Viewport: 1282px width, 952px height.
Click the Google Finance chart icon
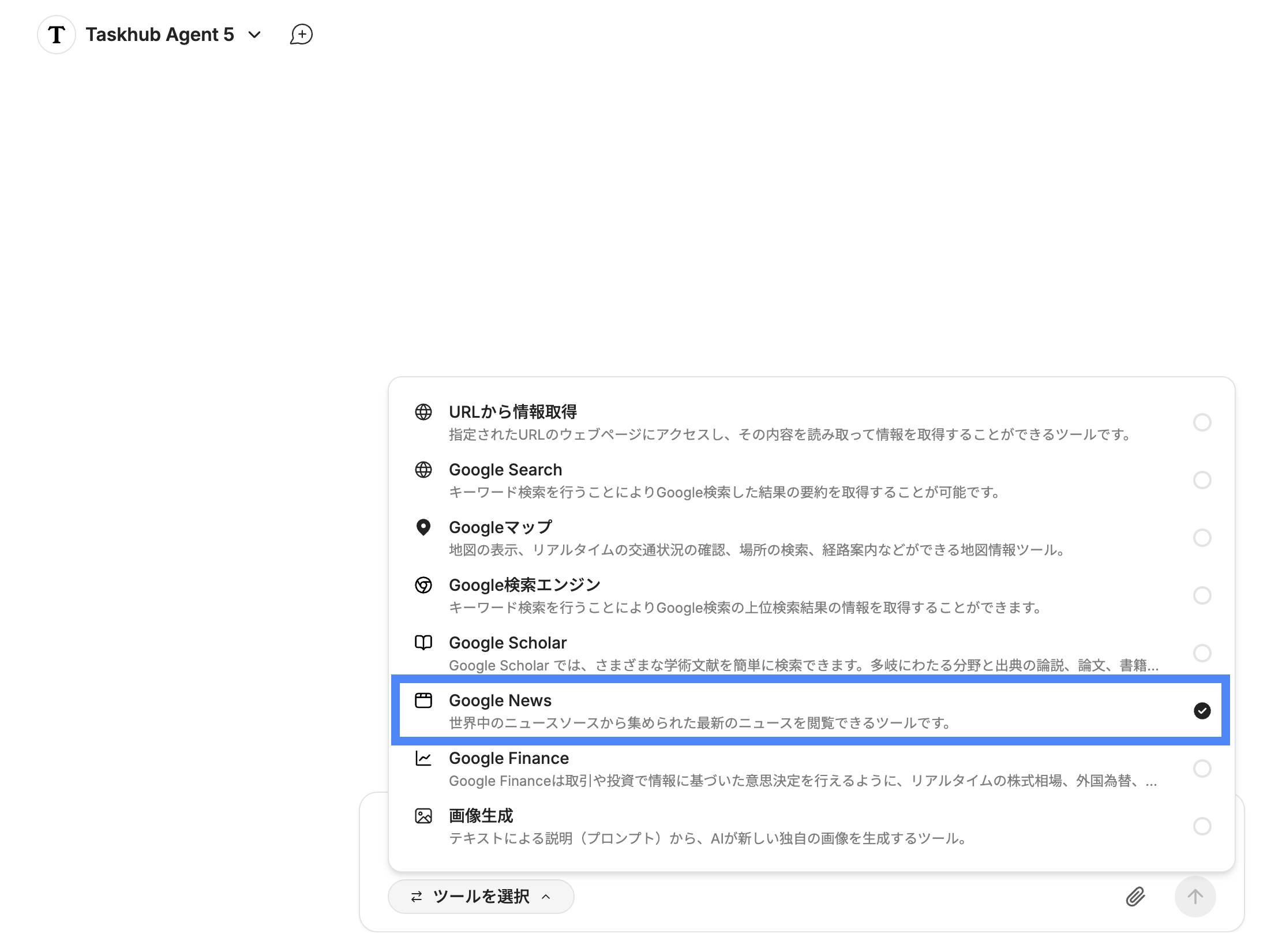(x=423, y=758)
